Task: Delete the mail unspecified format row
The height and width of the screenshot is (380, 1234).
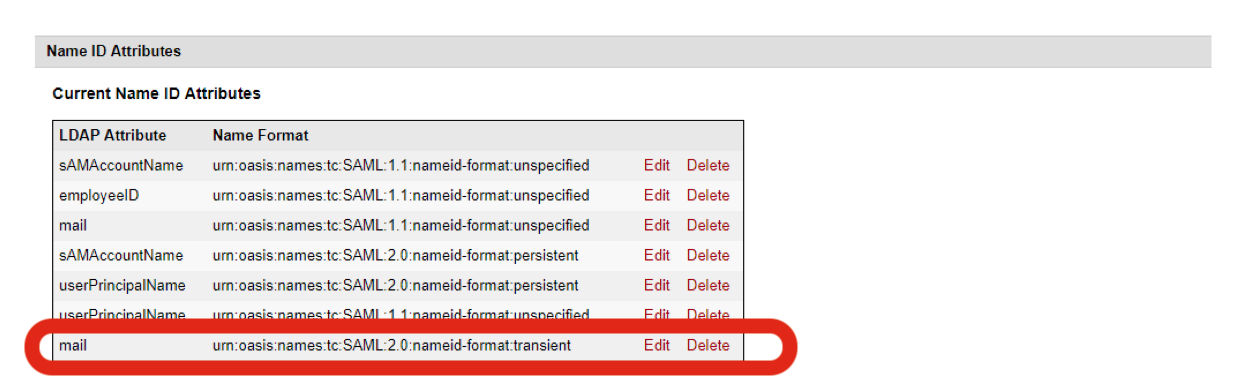Action: point(708,225)
